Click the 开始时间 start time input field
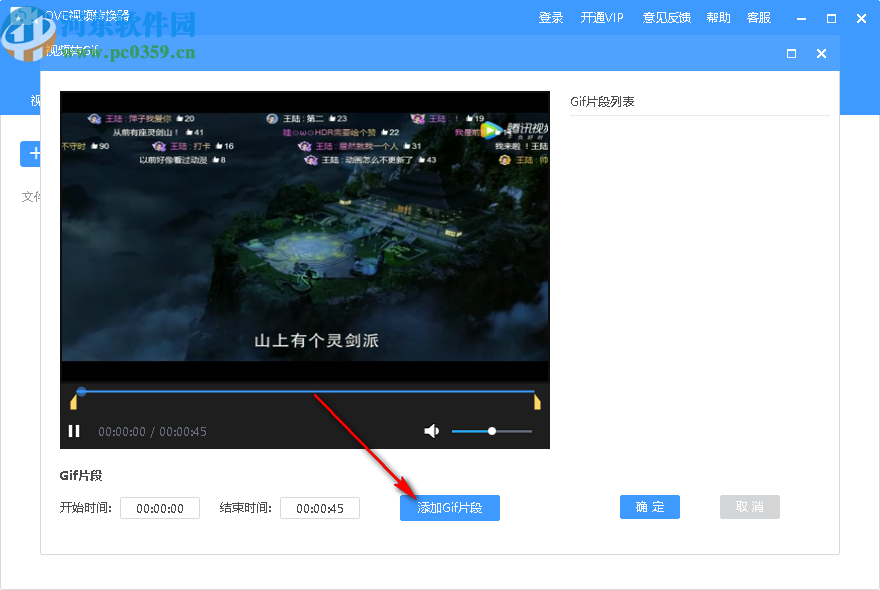This screenshot has height=590, width=880. (159, 507)
